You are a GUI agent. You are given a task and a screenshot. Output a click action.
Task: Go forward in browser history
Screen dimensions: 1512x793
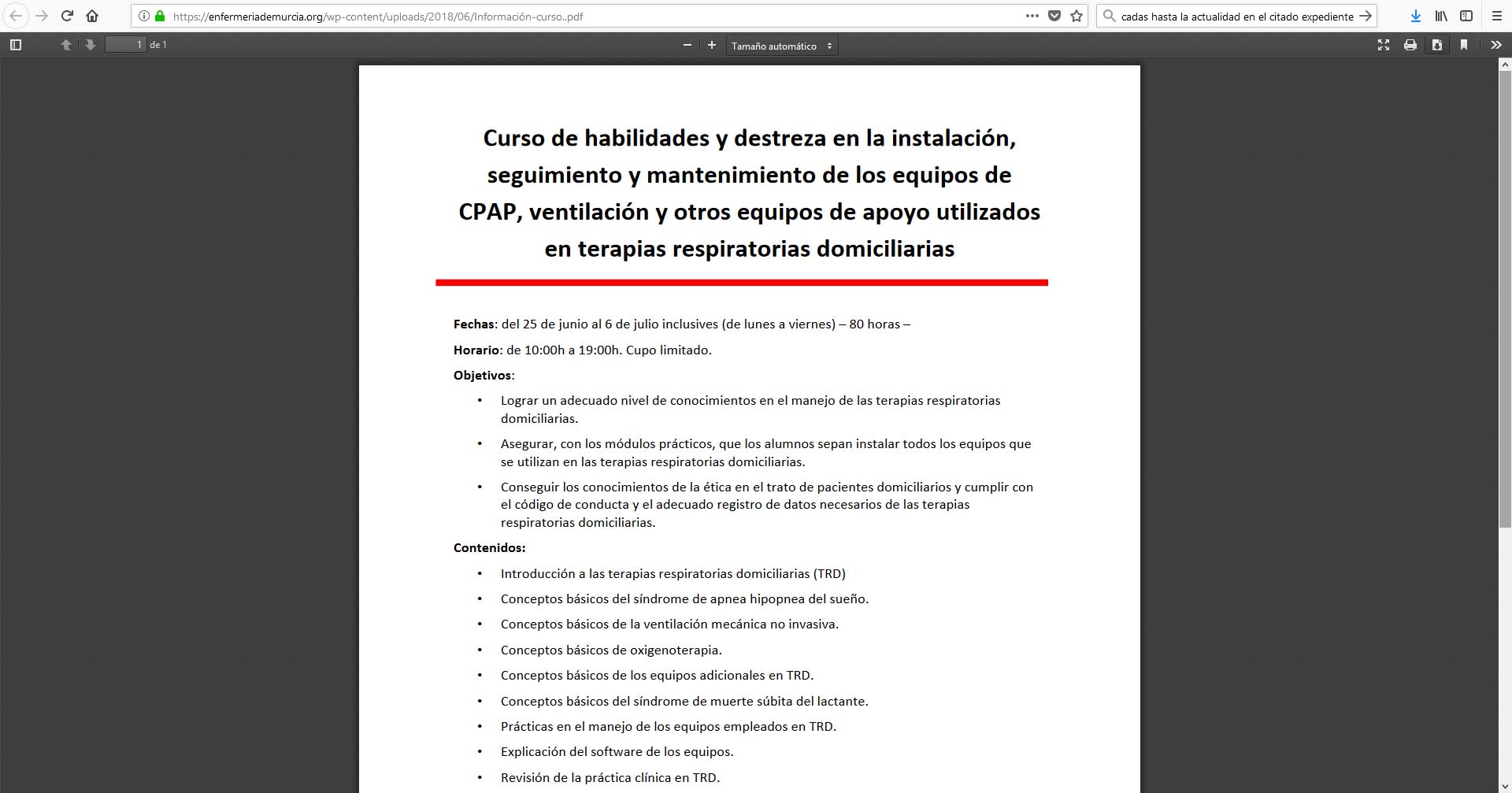(42, 16)
